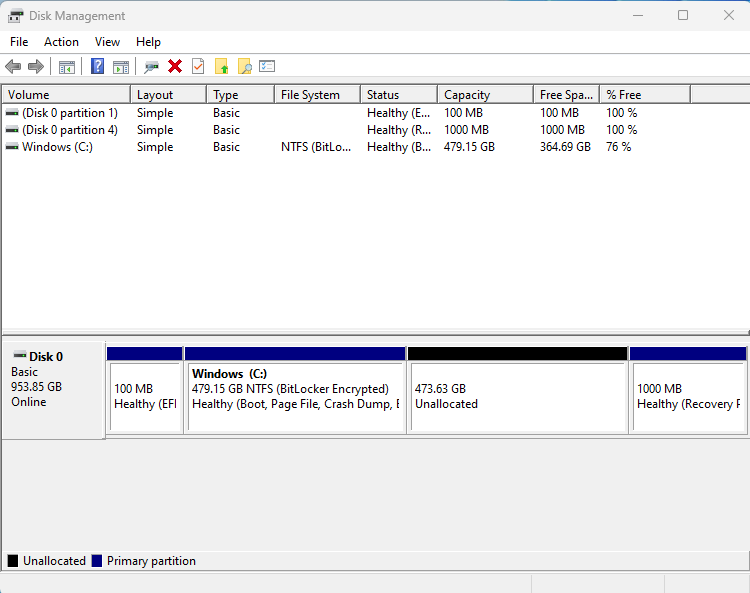The image size is (750, 593).
Task: Click the Unallocated legend label
Action: [x=54, y=560]
